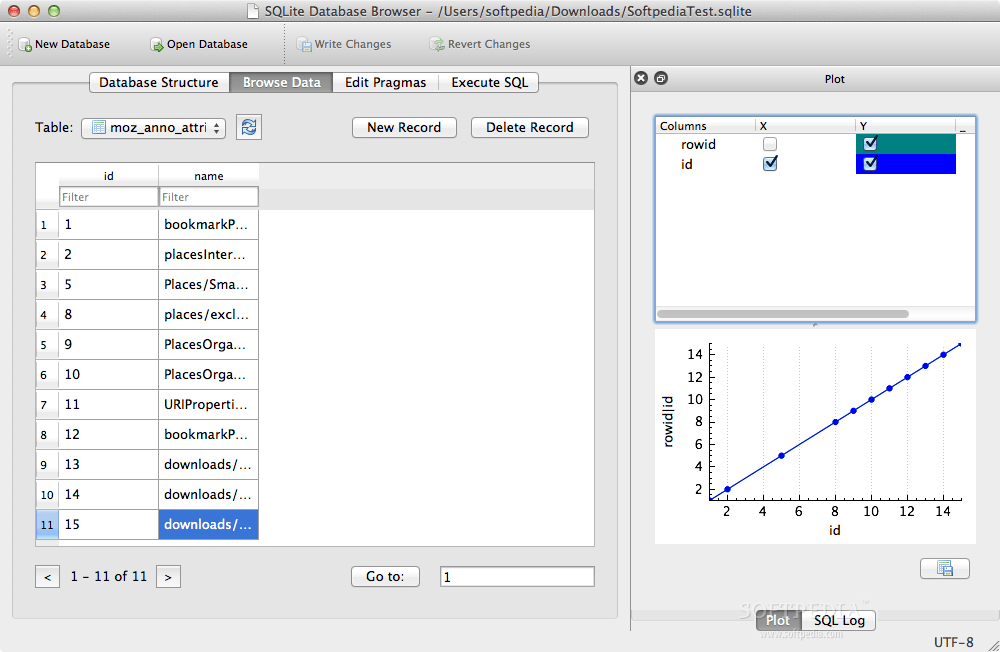Disable id on the Y axis

[x=870, y=163]
